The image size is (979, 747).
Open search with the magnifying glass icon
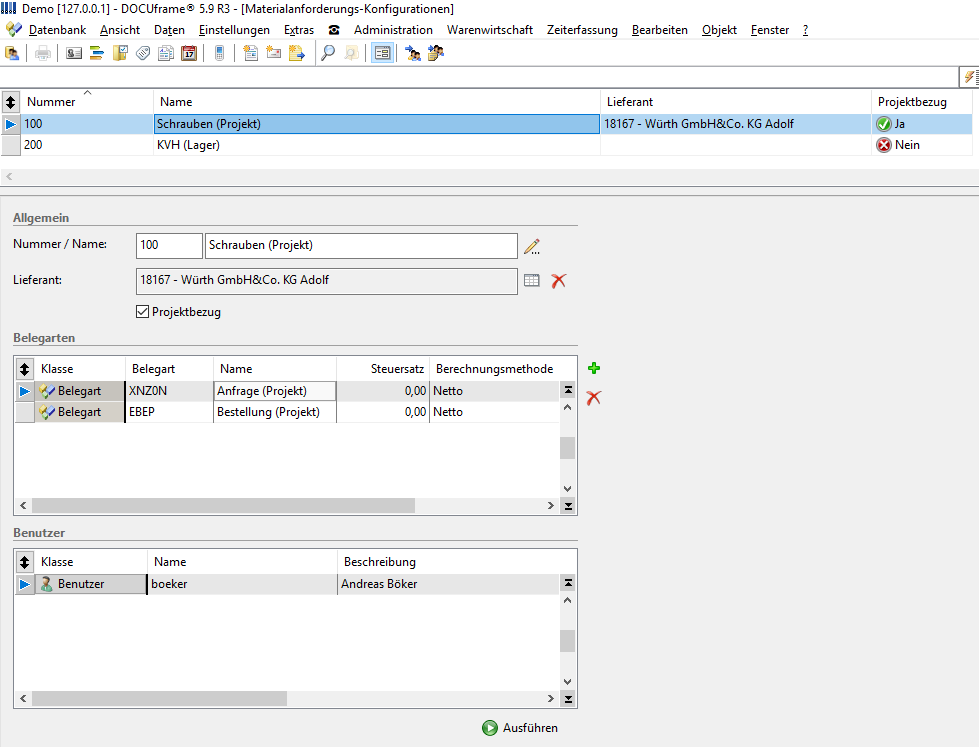(328, 54)
